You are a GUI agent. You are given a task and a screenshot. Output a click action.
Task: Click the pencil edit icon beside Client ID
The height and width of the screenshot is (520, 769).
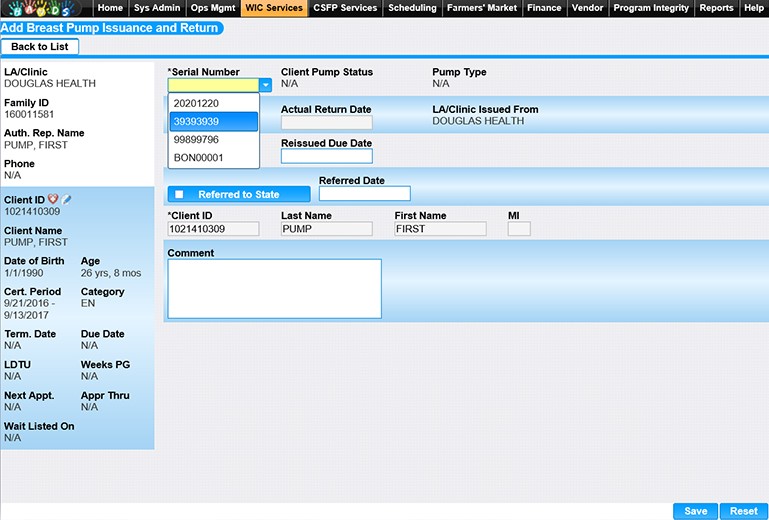tap(67, 199)
